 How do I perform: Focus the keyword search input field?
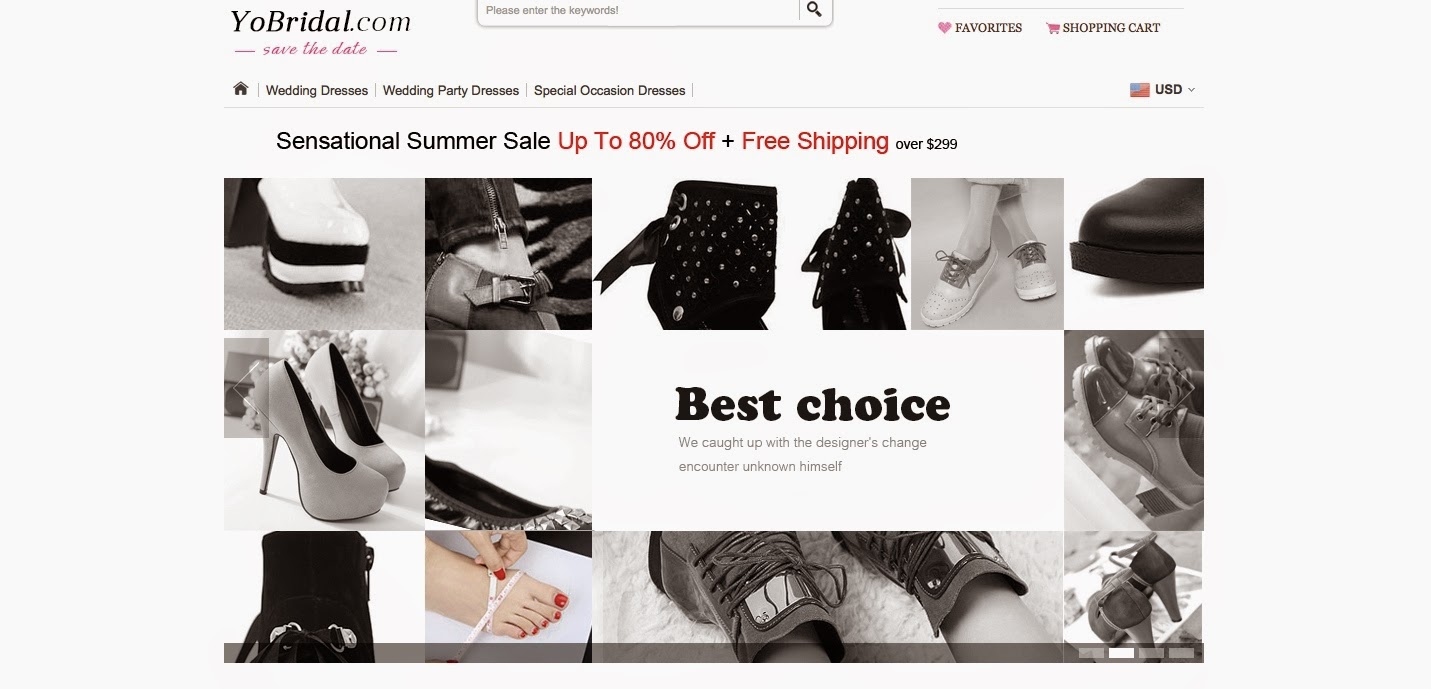pos(638,10)
